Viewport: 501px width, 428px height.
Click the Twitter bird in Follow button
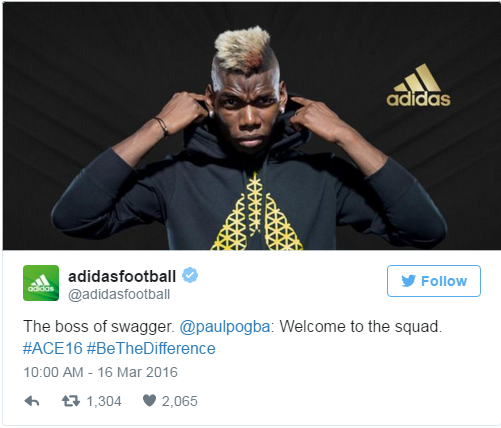point(409,281)
